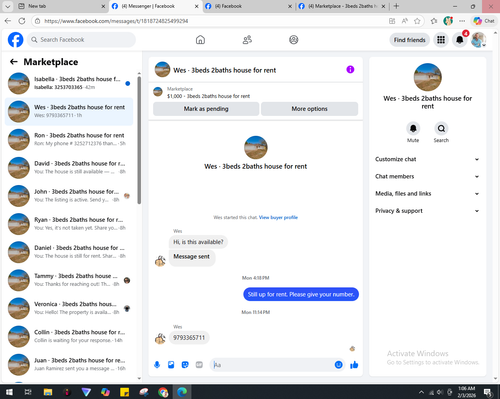The width and height of the screenshot is (500, 399).
Task: Open browser read aloud icon
Action: click(x=405, y=21)
